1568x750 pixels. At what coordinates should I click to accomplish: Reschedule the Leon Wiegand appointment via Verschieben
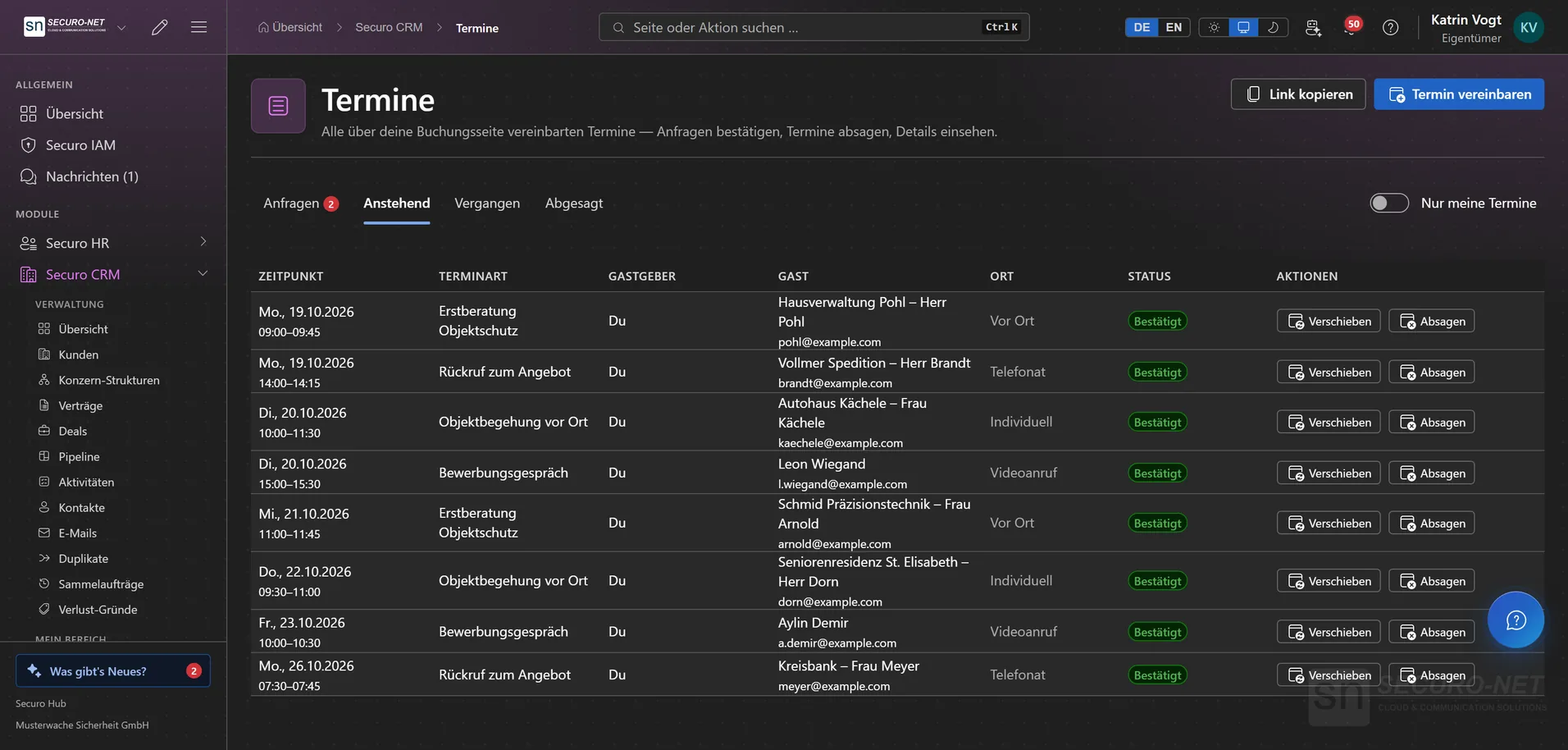1329,473
